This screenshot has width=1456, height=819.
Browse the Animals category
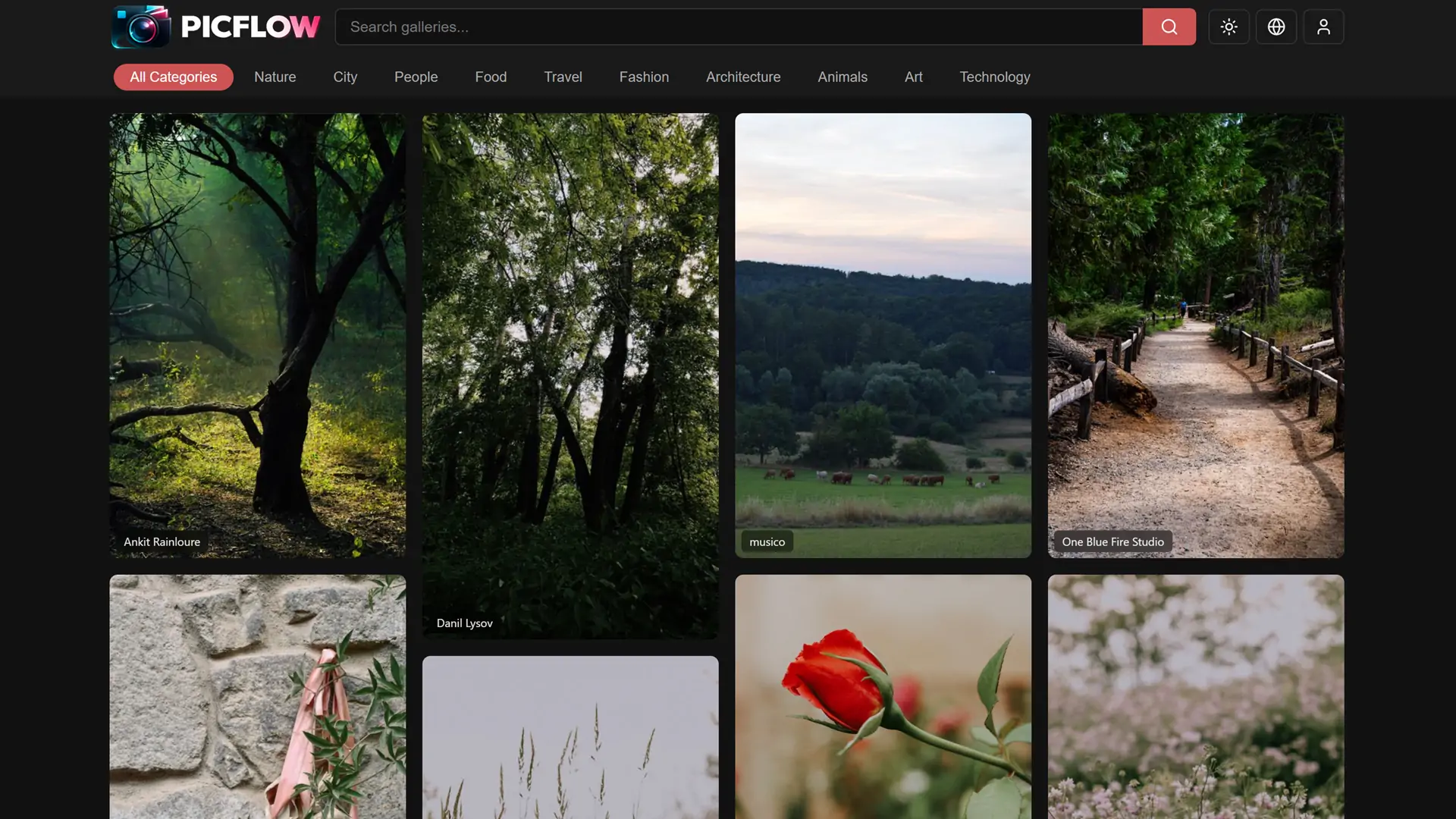[842, 77]
